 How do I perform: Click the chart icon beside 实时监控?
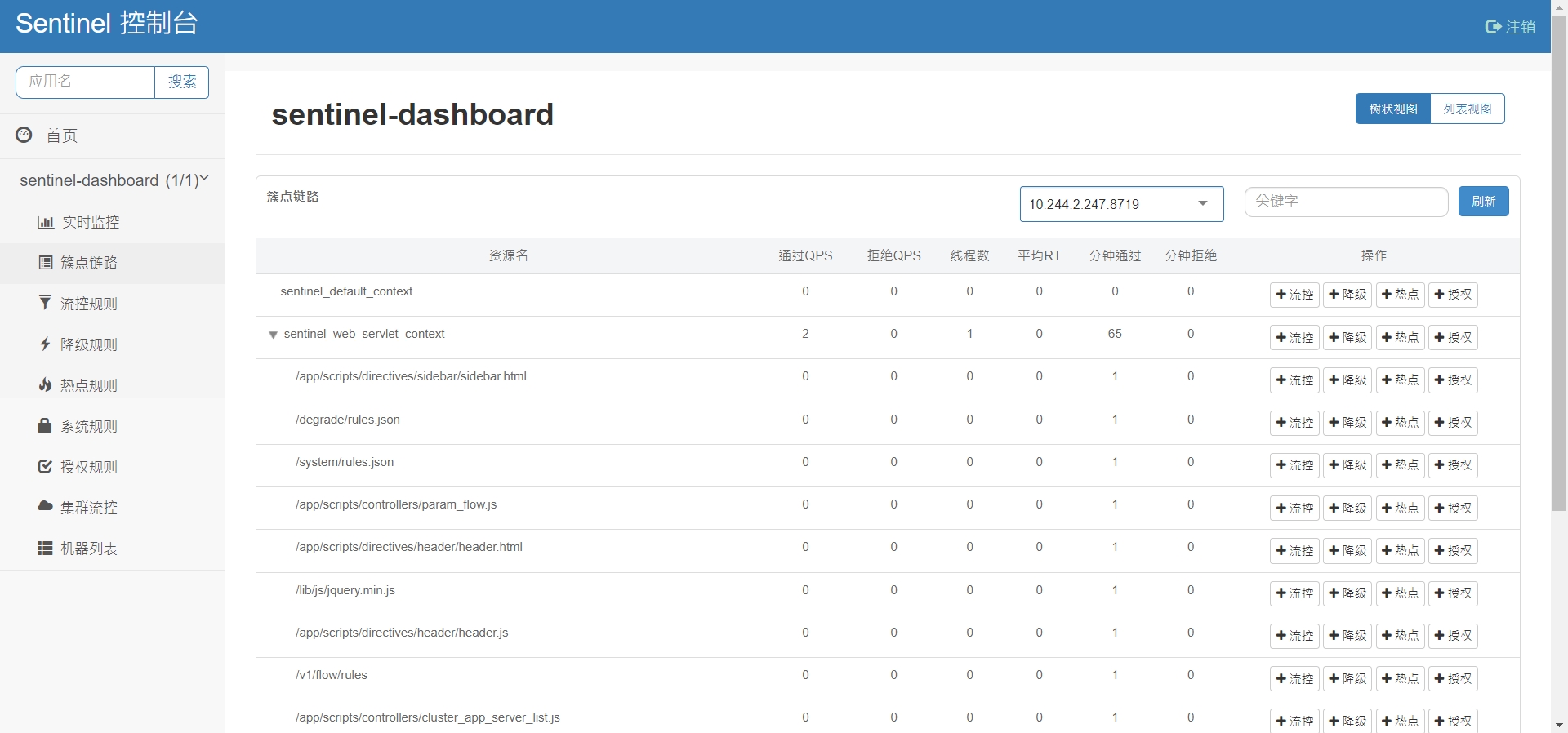click(x=46, y=222)
